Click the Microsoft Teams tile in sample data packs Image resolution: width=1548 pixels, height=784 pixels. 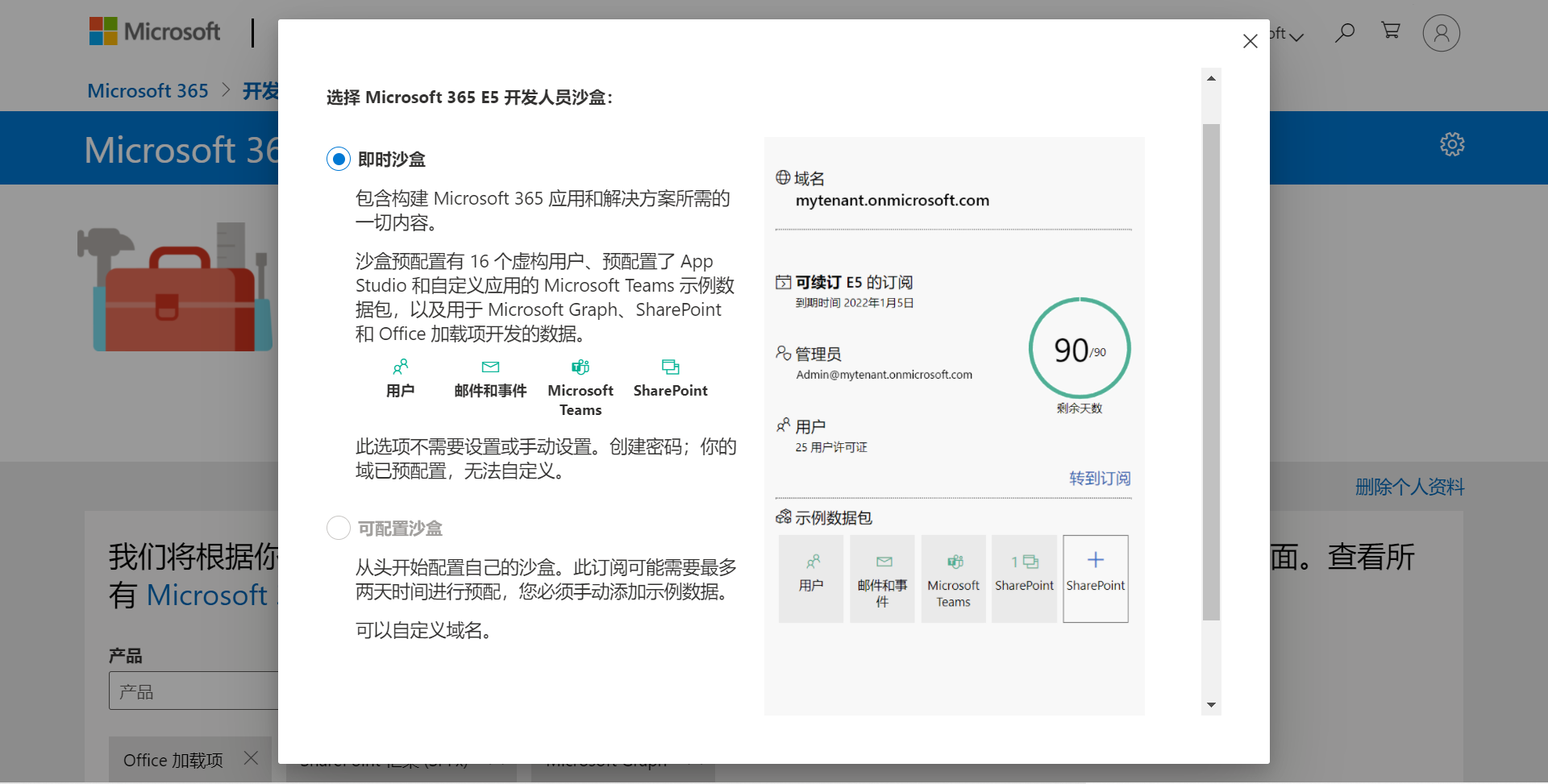[953, 579]
